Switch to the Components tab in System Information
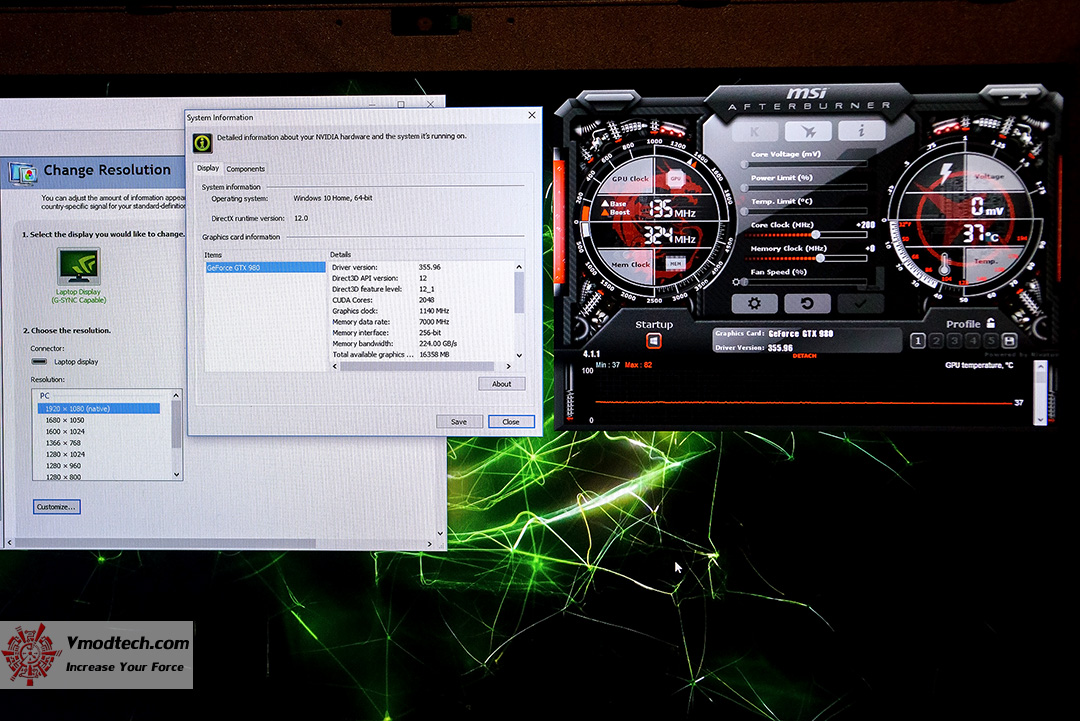The width and height of the screenshot is (1080, 721). (x=245, y=169)
